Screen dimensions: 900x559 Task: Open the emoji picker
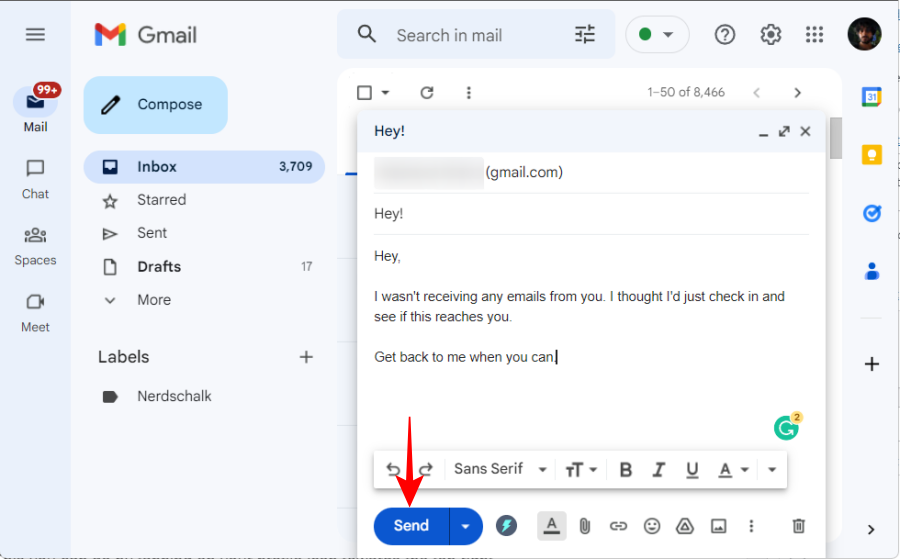pyautogui.click(x=652, y=526)
